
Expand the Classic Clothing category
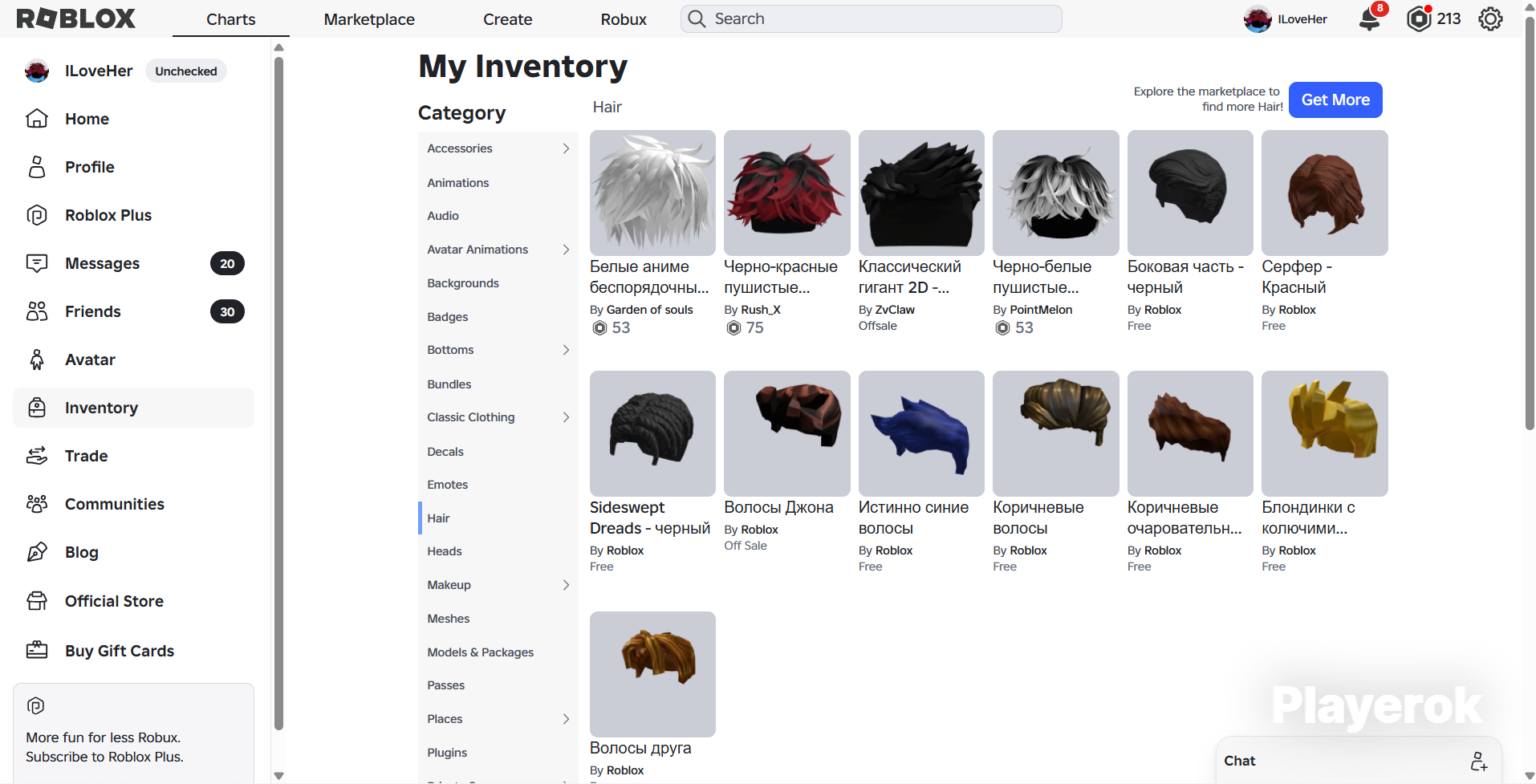click(x=566, y=417)
